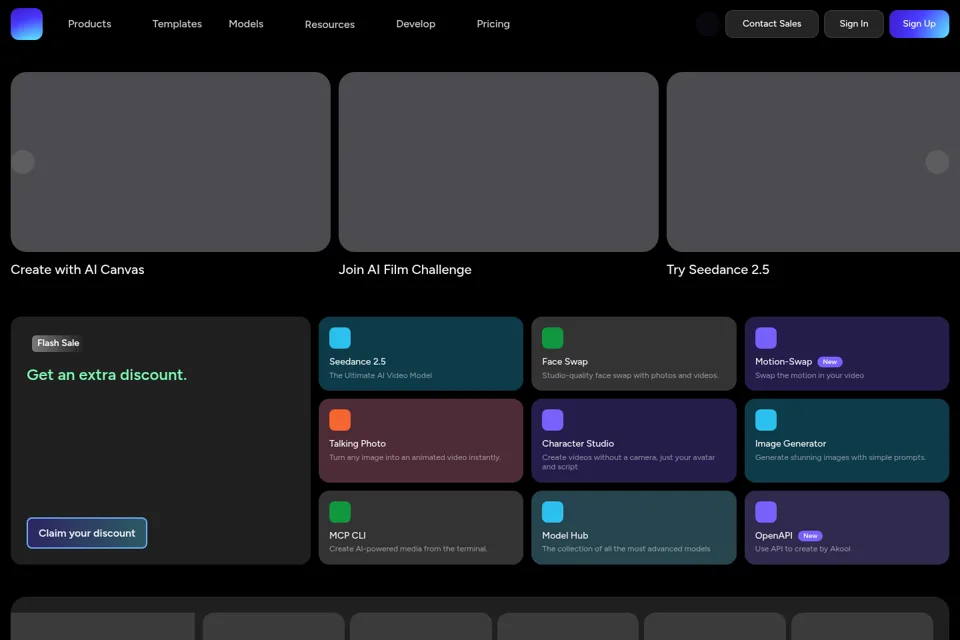Image resolution: width=960 pixels, height=640 pixels.
Task: Click the Join AI Film Challenge caption
Action: coord(405,269)
